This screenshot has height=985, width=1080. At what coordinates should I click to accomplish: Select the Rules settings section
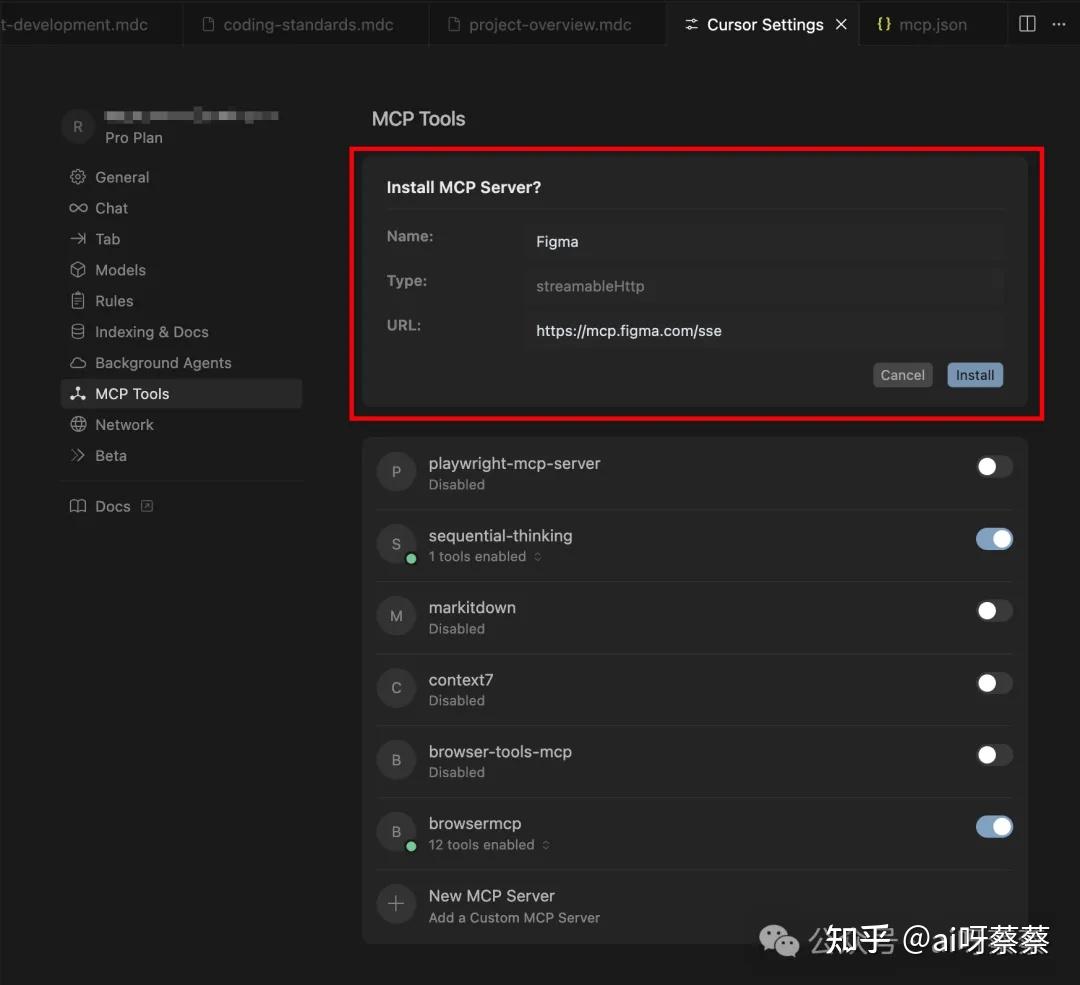pos(114,300)
